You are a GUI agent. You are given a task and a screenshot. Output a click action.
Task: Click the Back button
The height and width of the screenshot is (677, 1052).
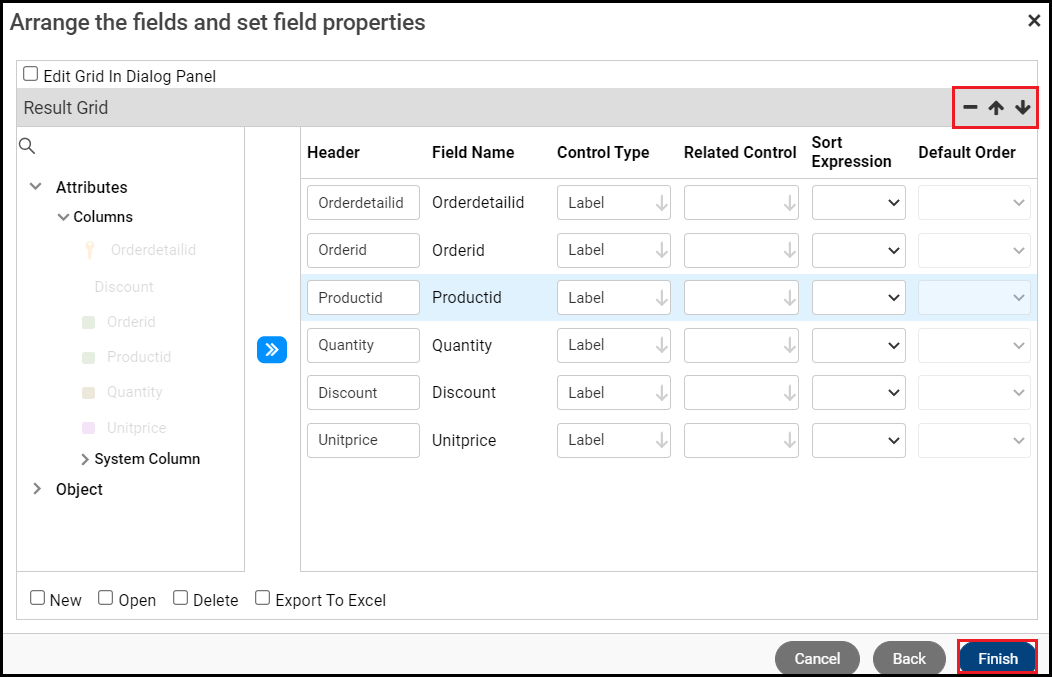[x=909, y=658]
